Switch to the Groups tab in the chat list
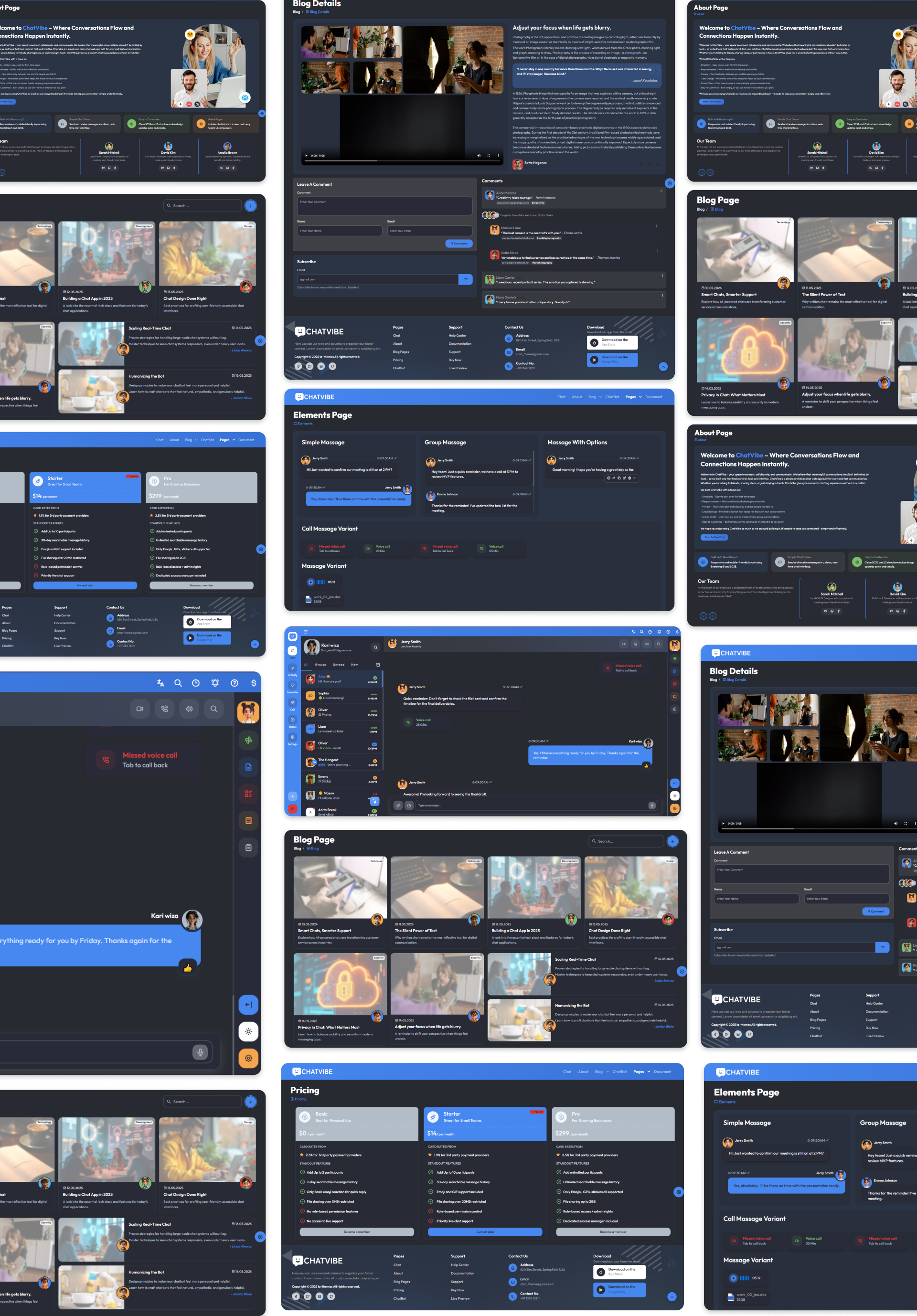The image size is (917, 1316). [x=320, y=665]
